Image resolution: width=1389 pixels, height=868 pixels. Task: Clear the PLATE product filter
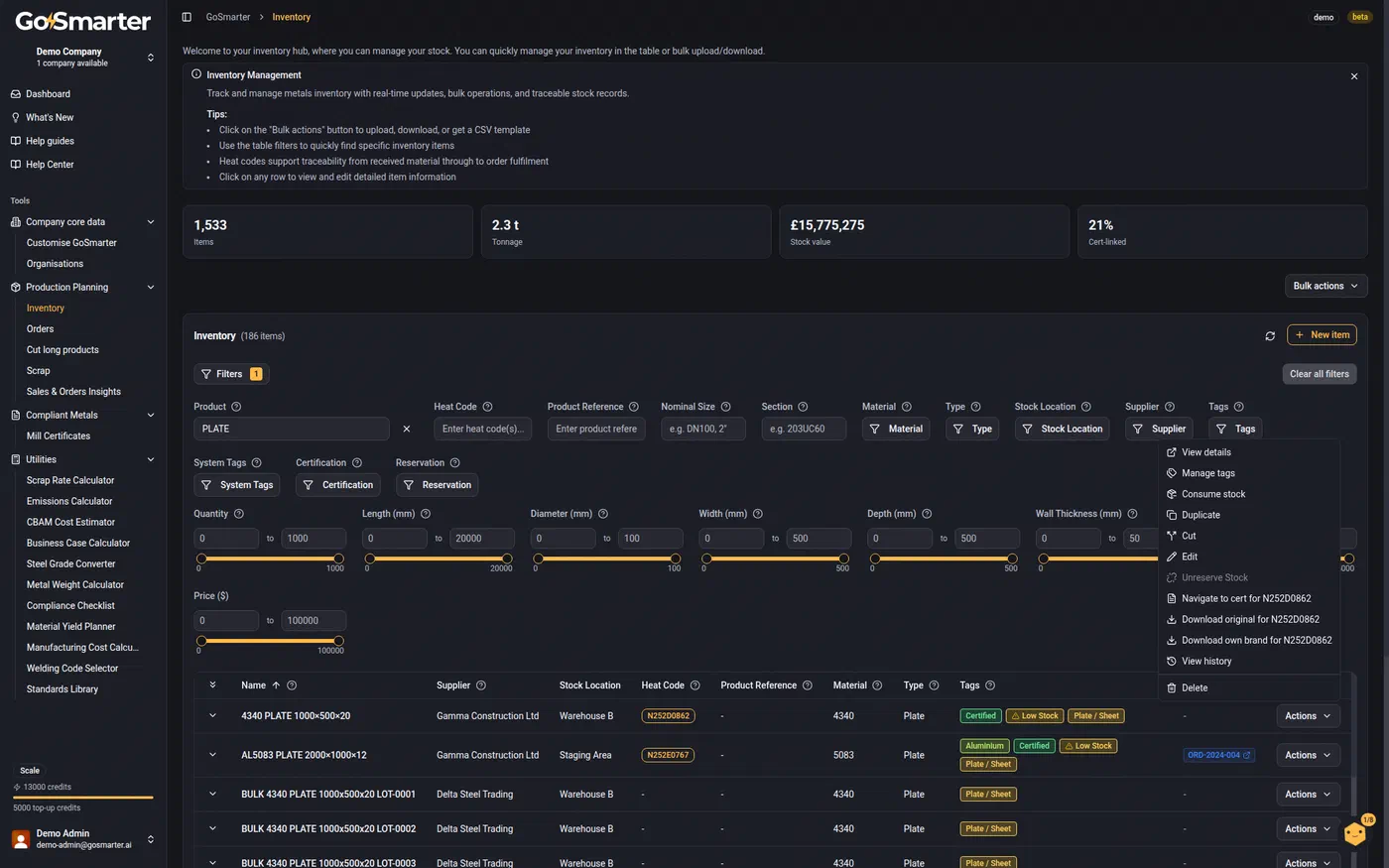tap(407, 430)
